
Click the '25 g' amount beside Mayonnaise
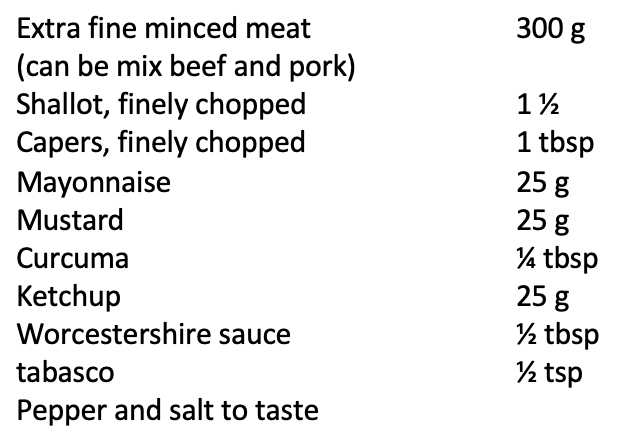point(543,183)
